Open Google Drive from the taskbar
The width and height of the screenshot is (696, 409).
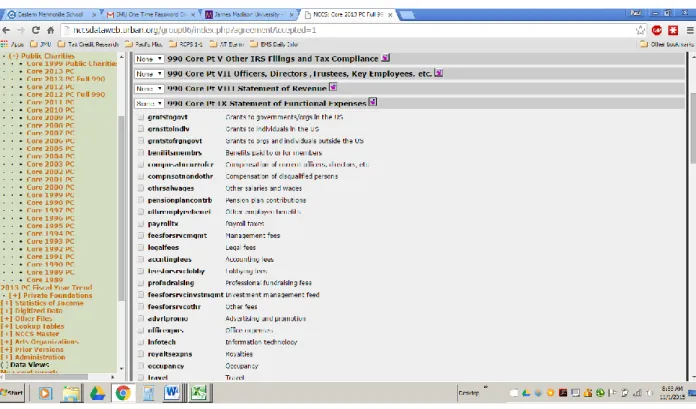(x=97, y=393)
